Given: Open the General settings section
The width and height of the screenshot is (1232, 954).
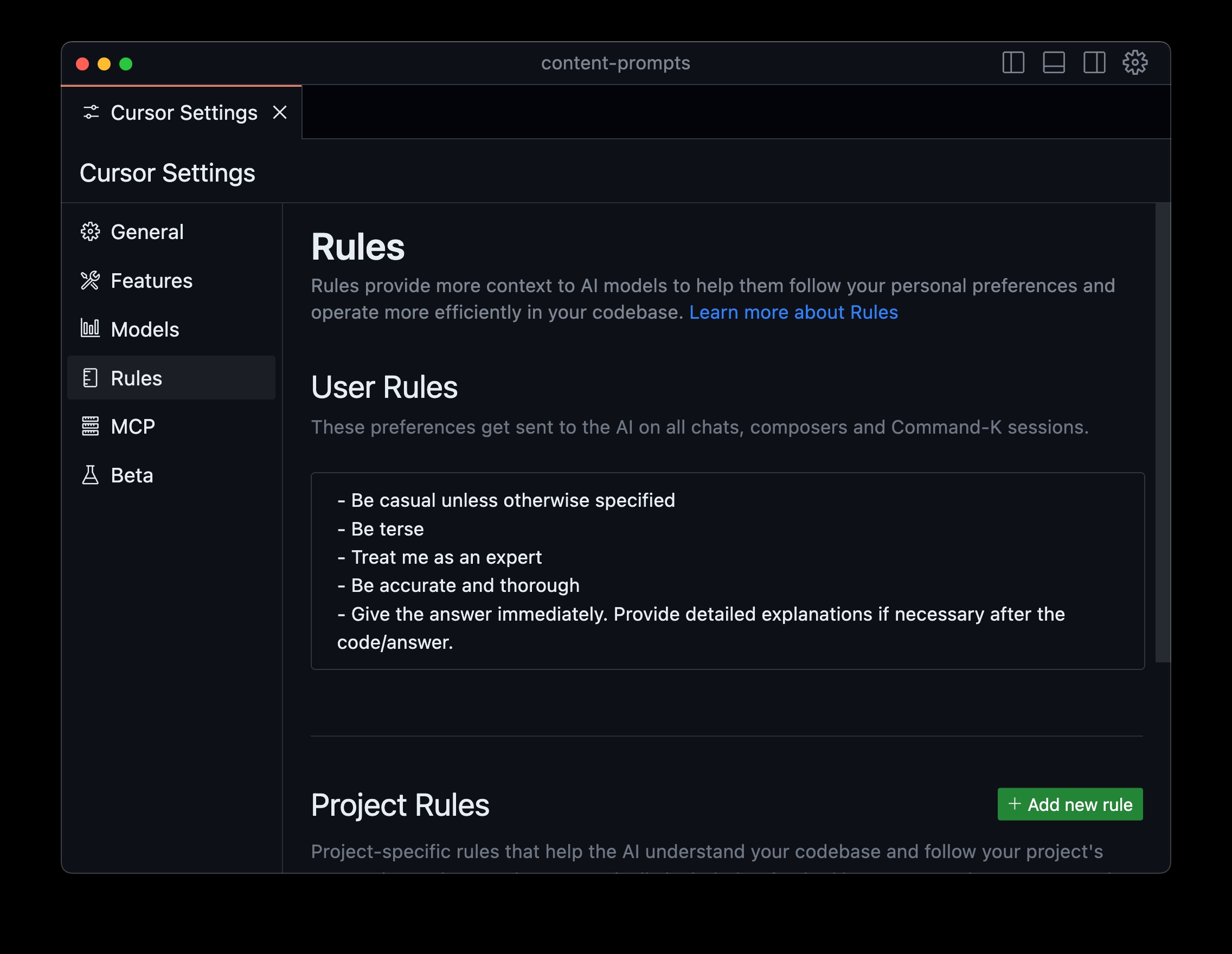Looking at the screenshot, I should (x=171, y=232).
